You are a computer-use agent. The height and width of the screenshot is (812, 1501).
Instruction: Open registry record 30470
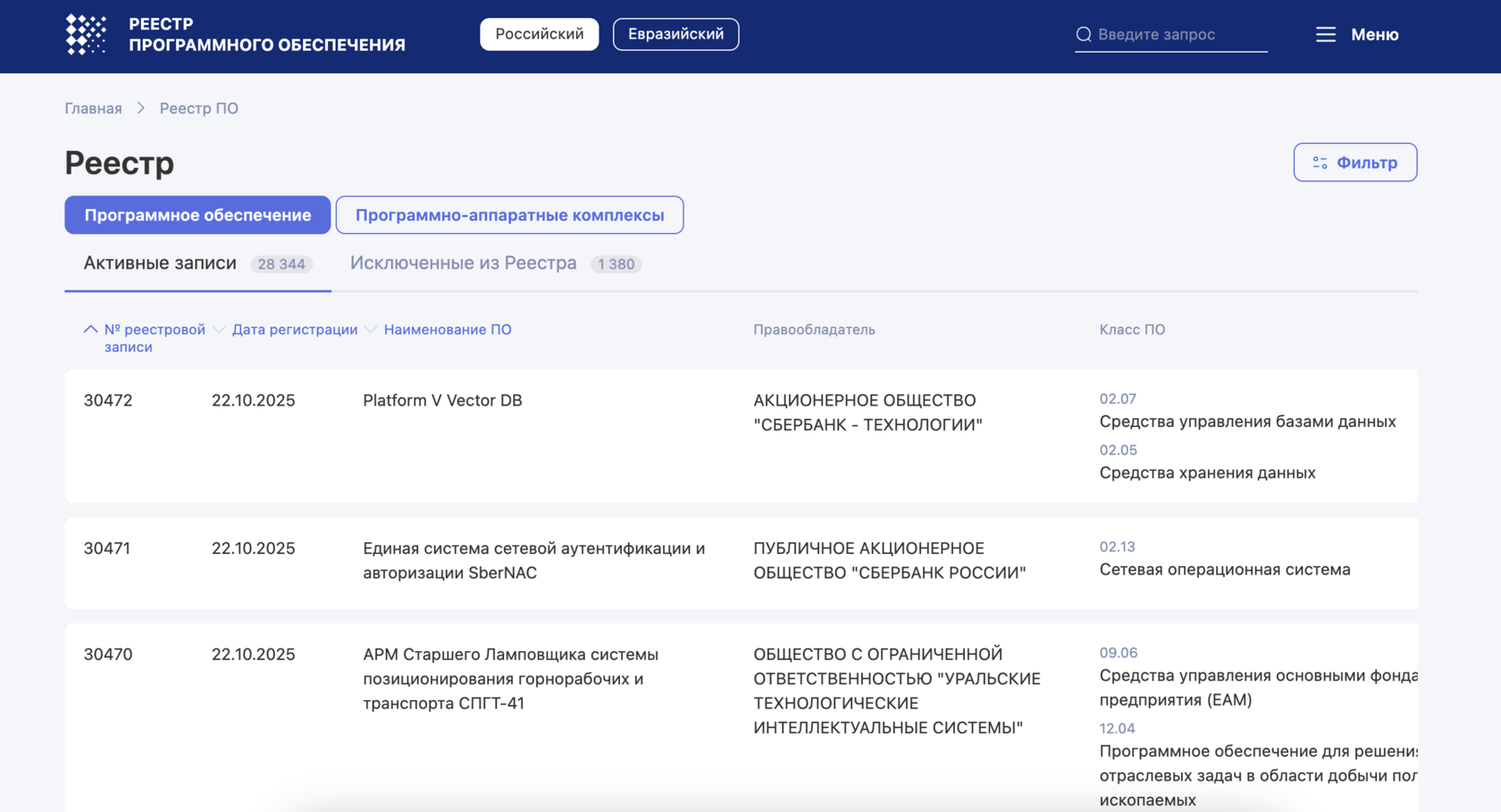tap(108, 654)
